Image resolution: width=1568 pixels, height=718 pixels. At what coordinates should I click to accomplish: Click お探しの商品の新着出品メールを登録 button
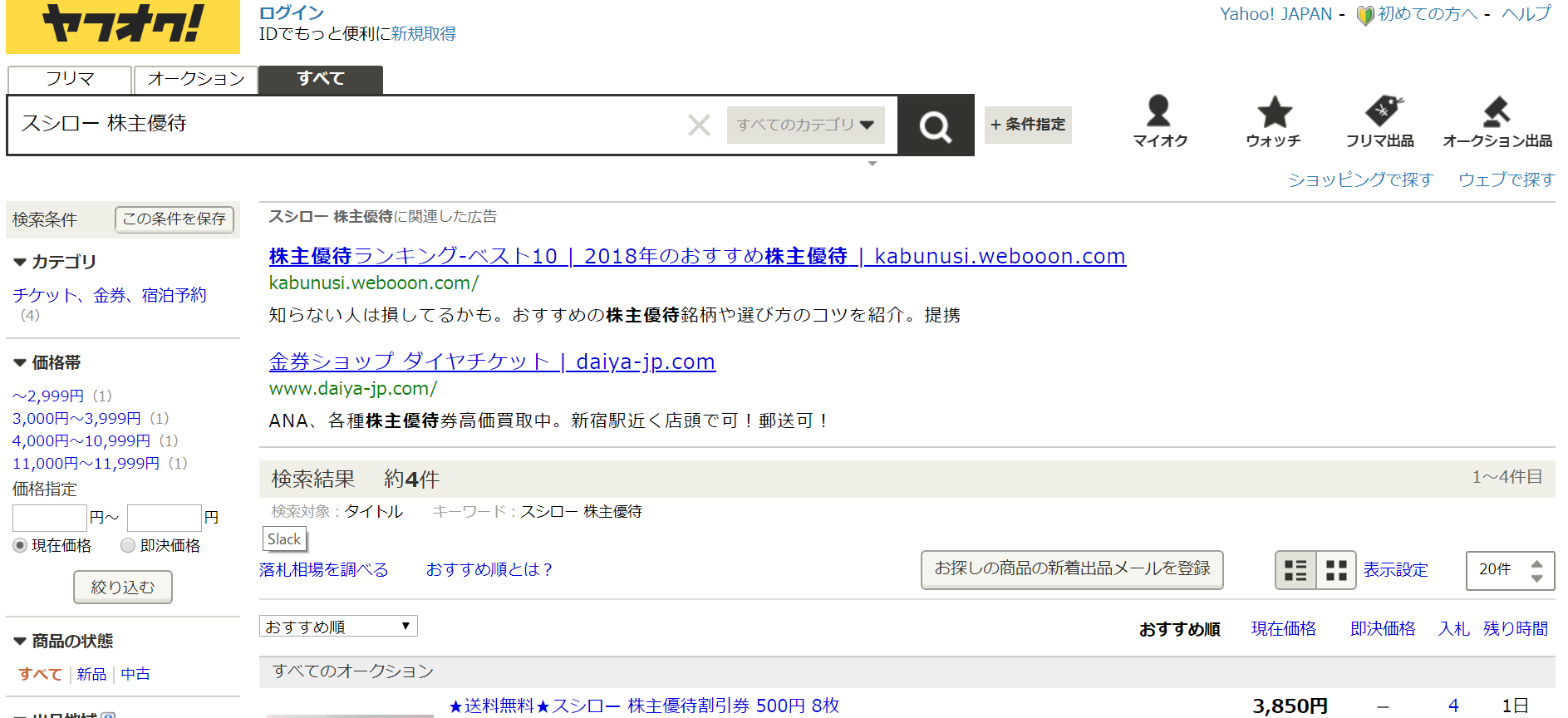coord(1072,569)
